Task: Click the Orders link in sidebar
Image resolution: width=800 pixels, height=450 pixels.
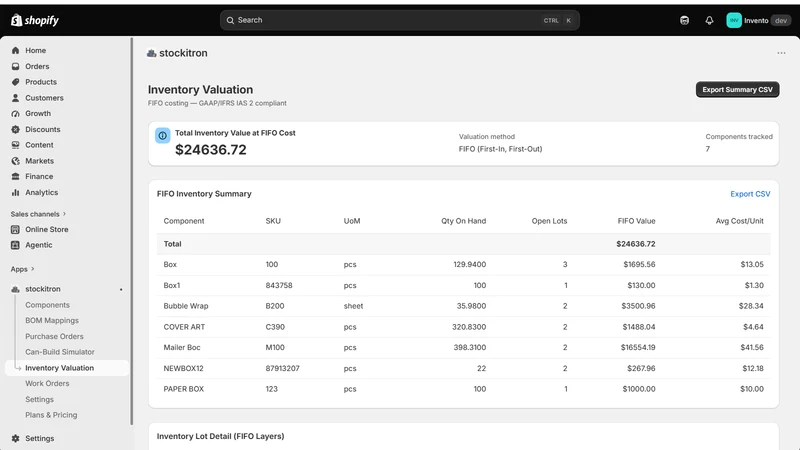Action: tap(37, 66)
